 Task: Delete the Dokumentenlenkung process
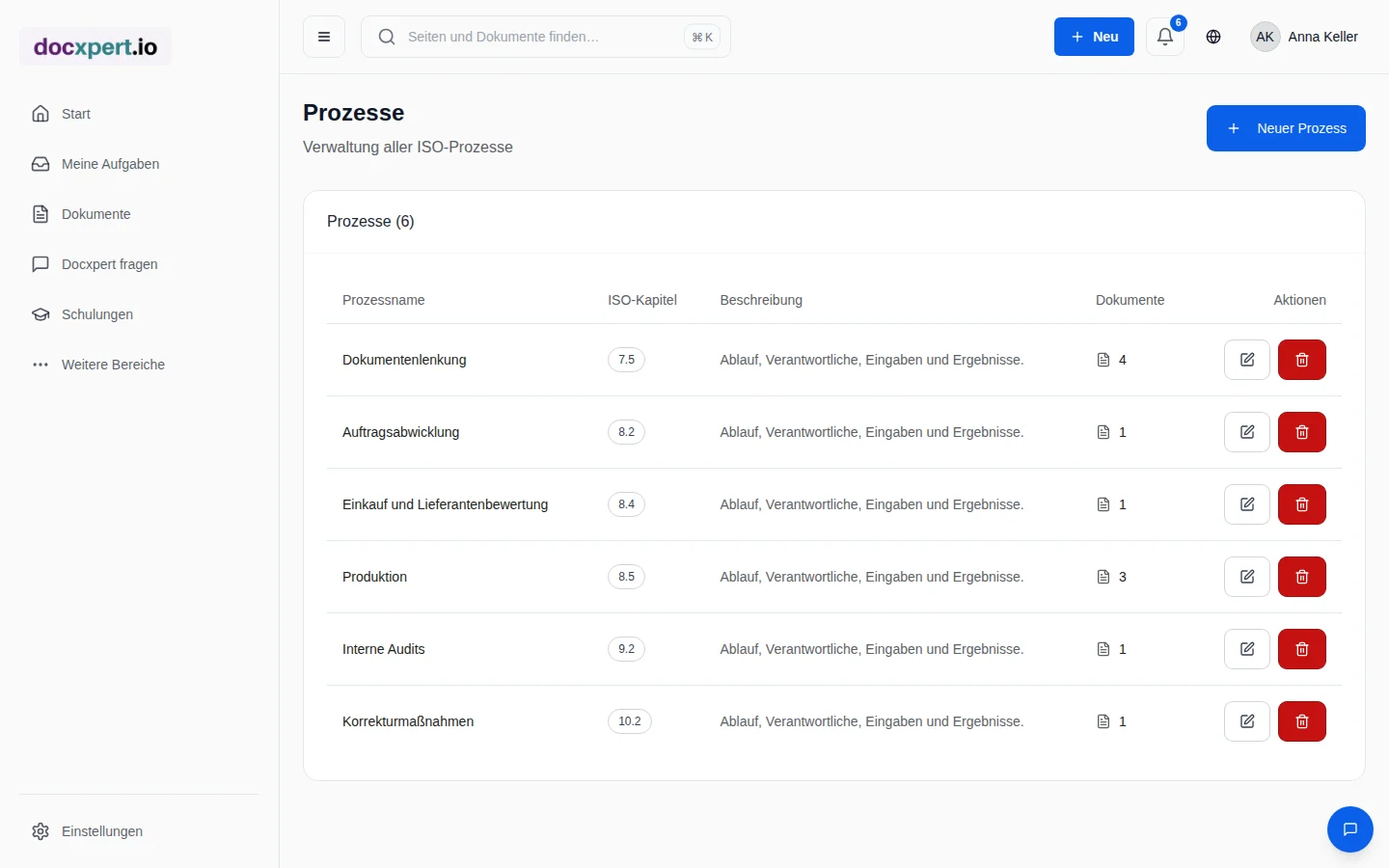point(1302,360)
